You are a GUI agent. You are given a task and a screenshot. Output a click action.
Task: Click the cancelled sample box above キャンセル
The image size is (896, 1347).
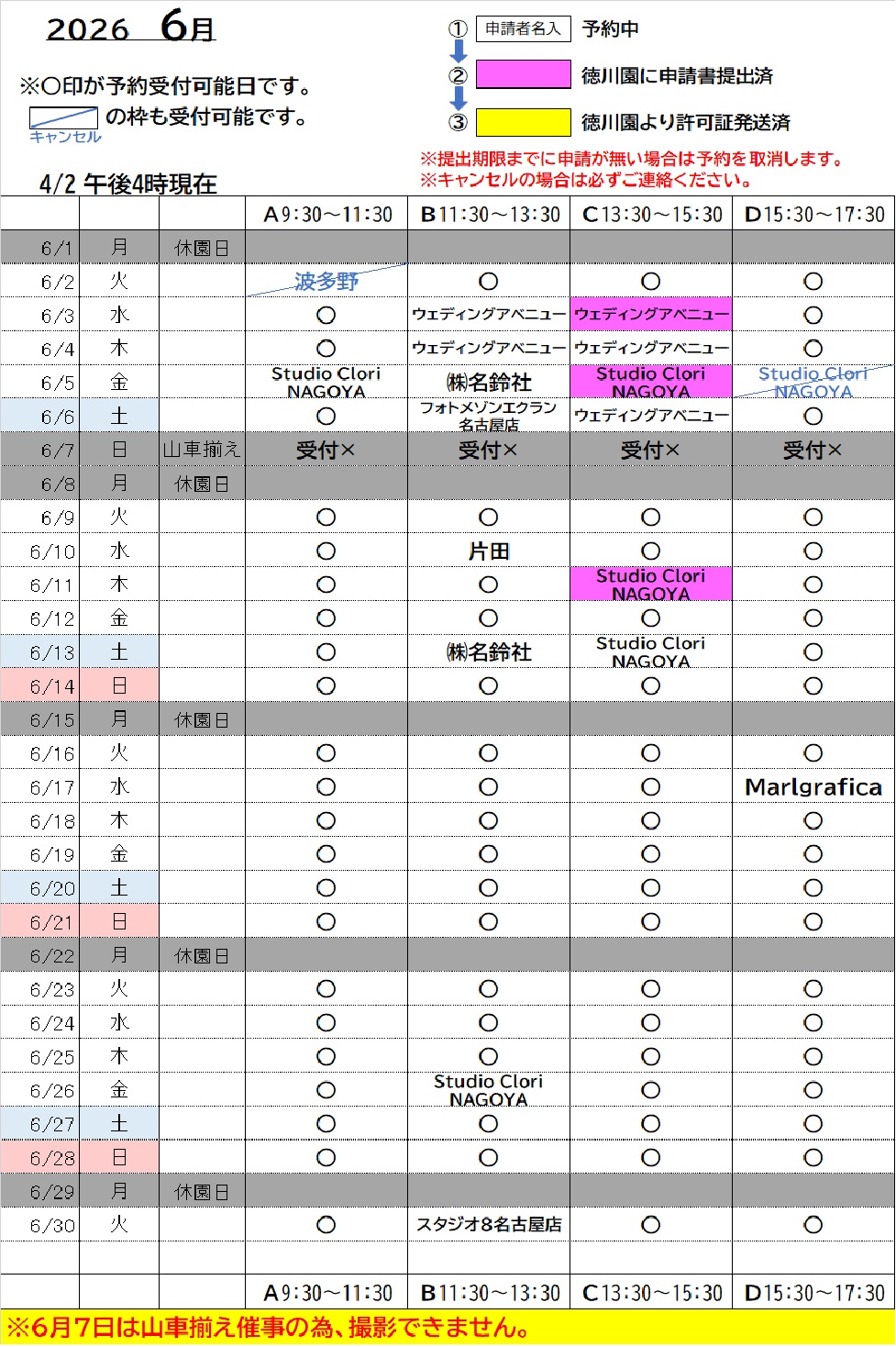pyautogui.click(x=63, y=118)
